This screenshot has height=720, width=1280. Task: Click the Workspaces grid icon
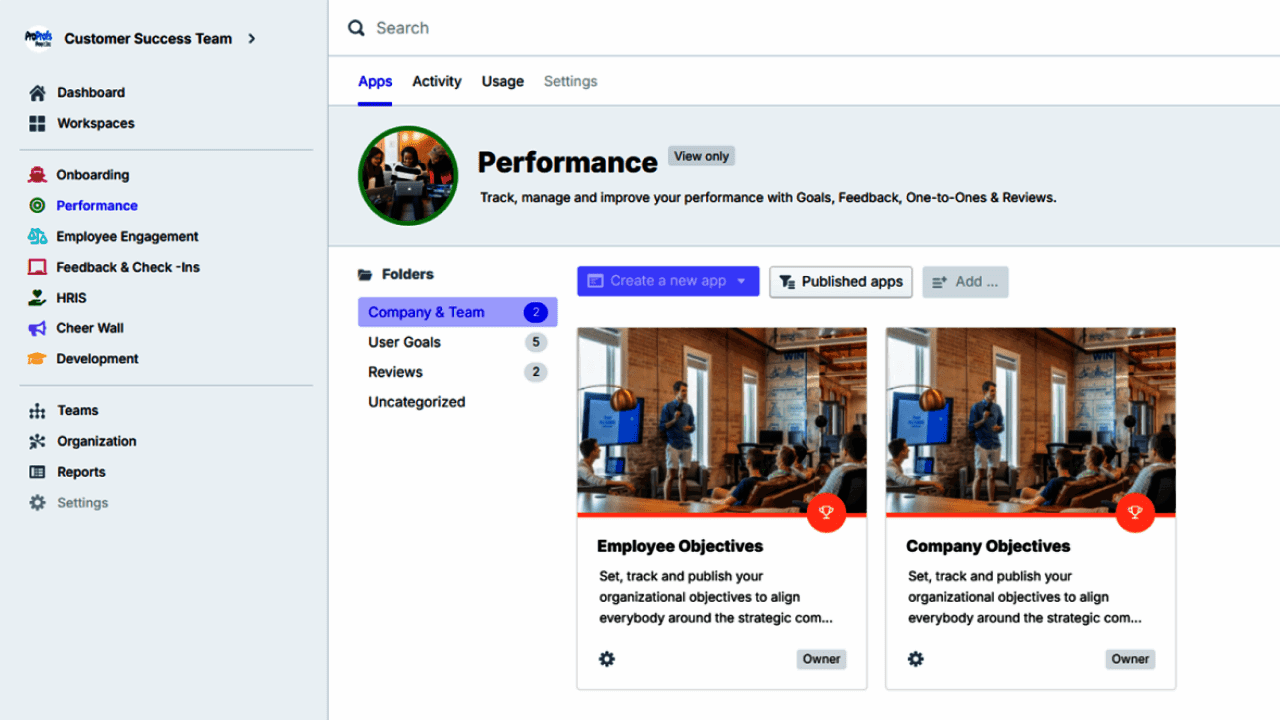point(37,124)
